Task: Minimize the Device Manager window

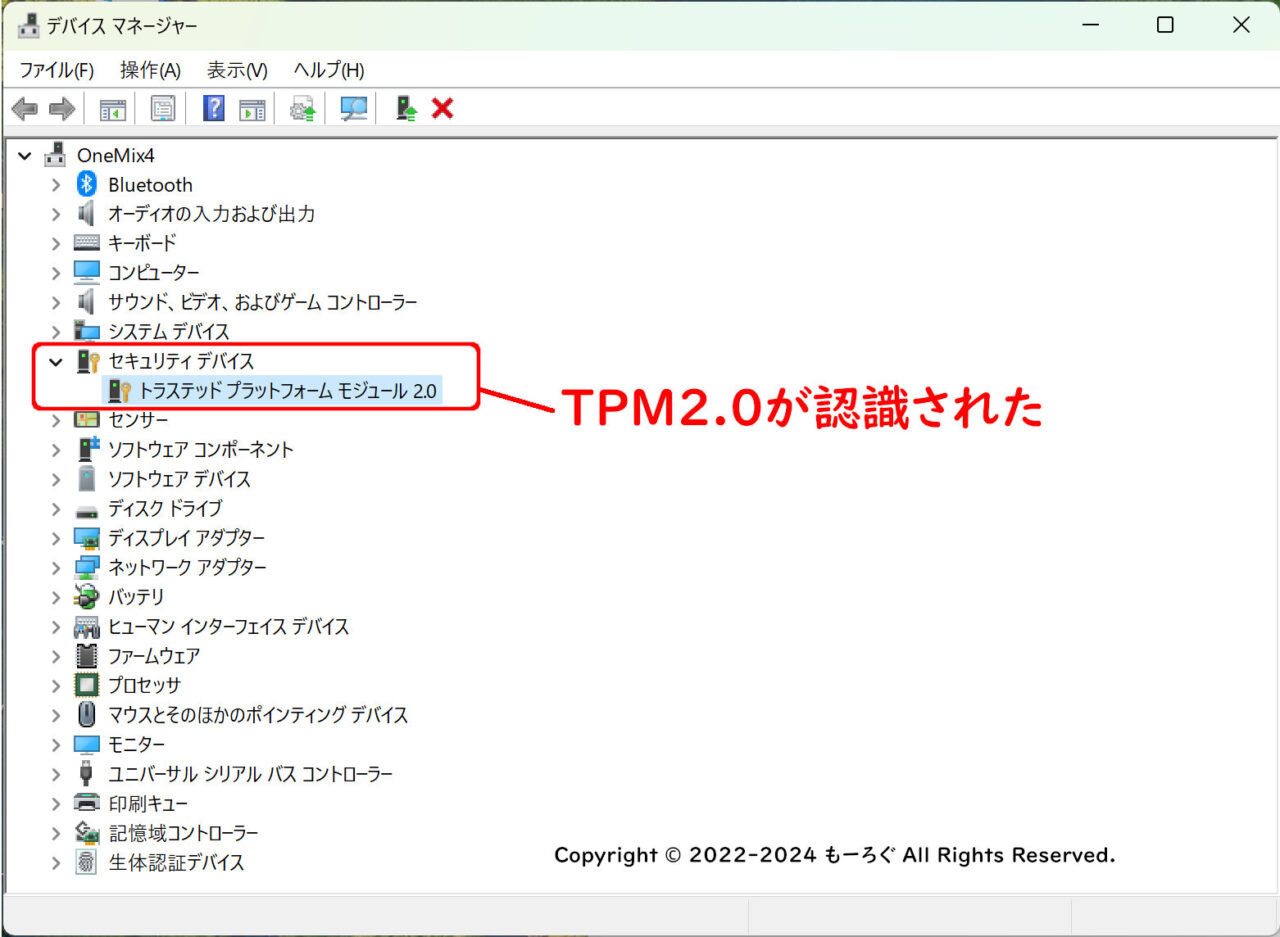Action: click(1089, 26)
